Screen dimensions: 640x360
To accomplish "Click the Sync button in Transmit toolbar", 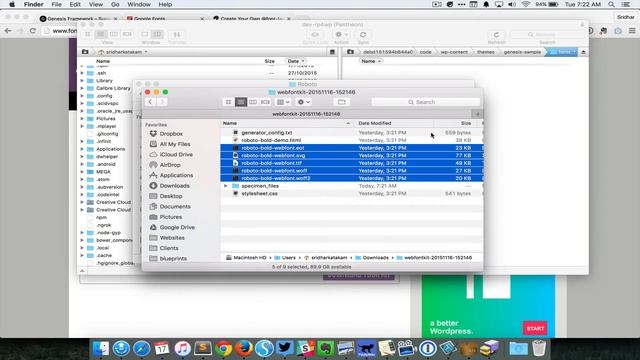I will click(x=363, y=36).
